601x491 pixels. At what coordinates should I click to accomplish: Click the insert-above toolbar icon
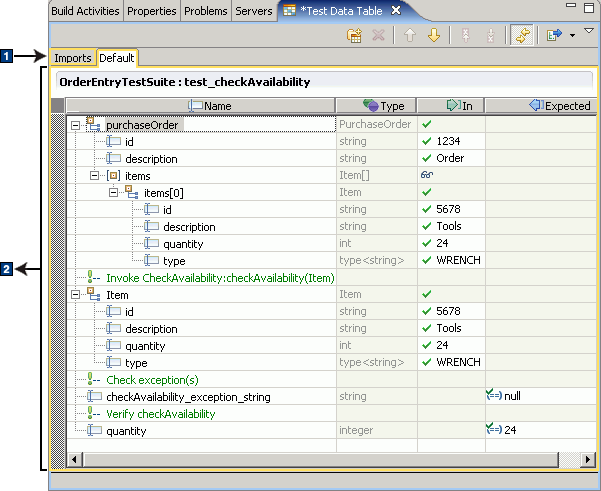coord(466,35)
